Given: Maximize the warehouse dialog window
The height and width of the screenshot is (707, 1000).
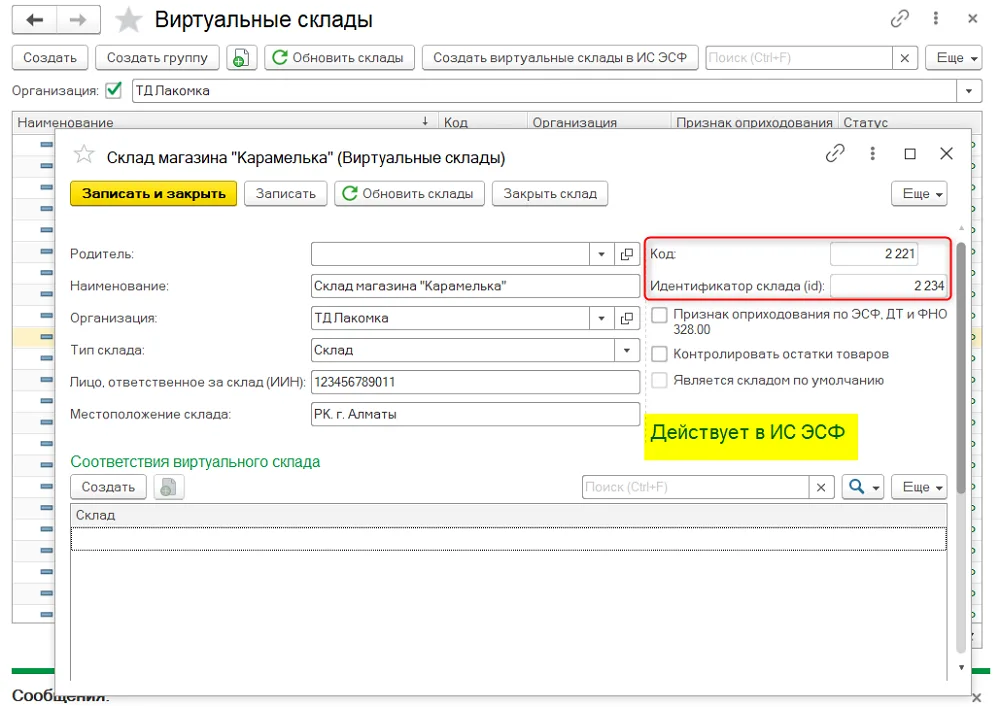Looking at the screenshot, I should (x=910, y=154).
